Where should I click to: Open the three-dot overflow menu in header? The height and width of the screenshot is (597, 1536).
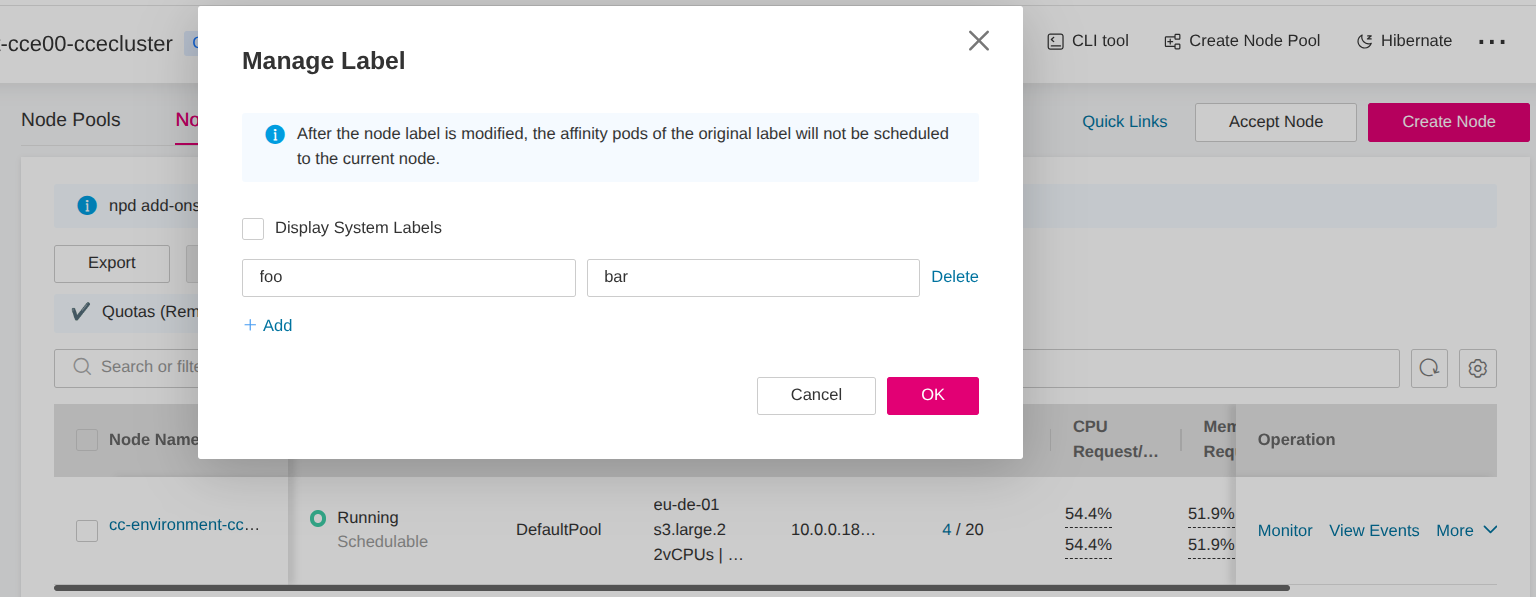pos(1491,42)
